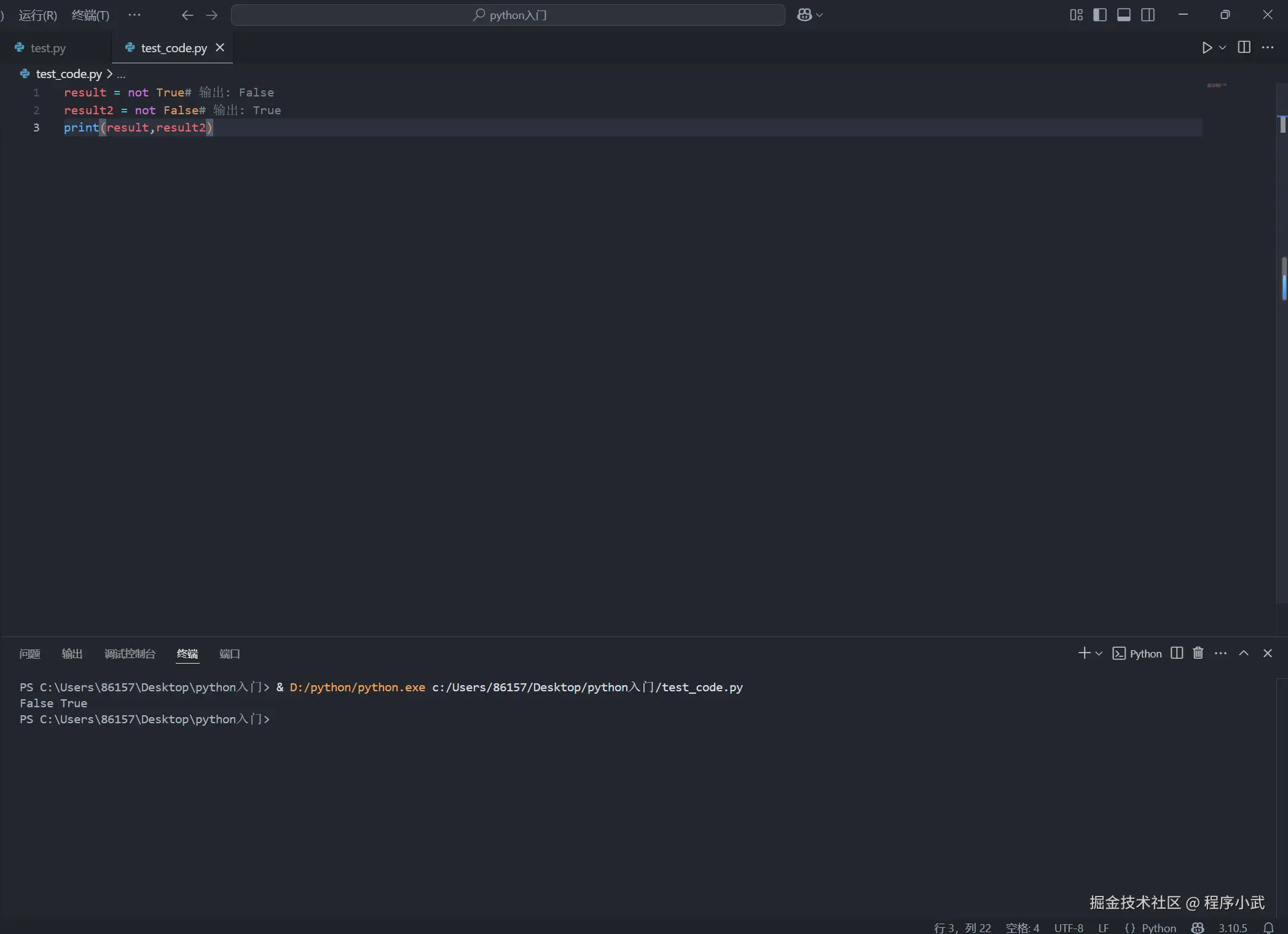
Task: Open the 调试控制台 panel tab
Action: point(130,654)
